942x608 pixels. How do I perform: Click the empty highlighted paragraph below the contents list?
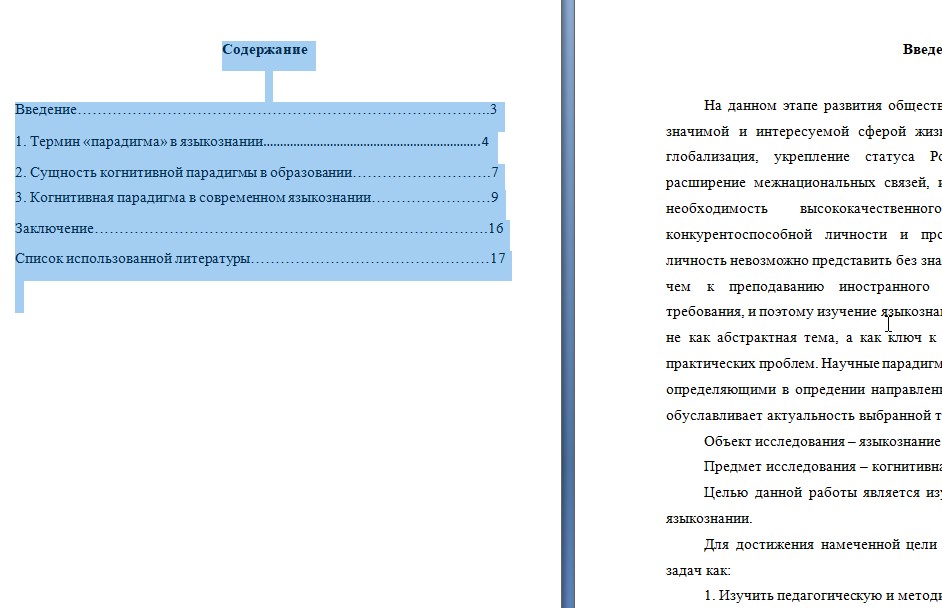pyautogui.click(x=20, y=296)
